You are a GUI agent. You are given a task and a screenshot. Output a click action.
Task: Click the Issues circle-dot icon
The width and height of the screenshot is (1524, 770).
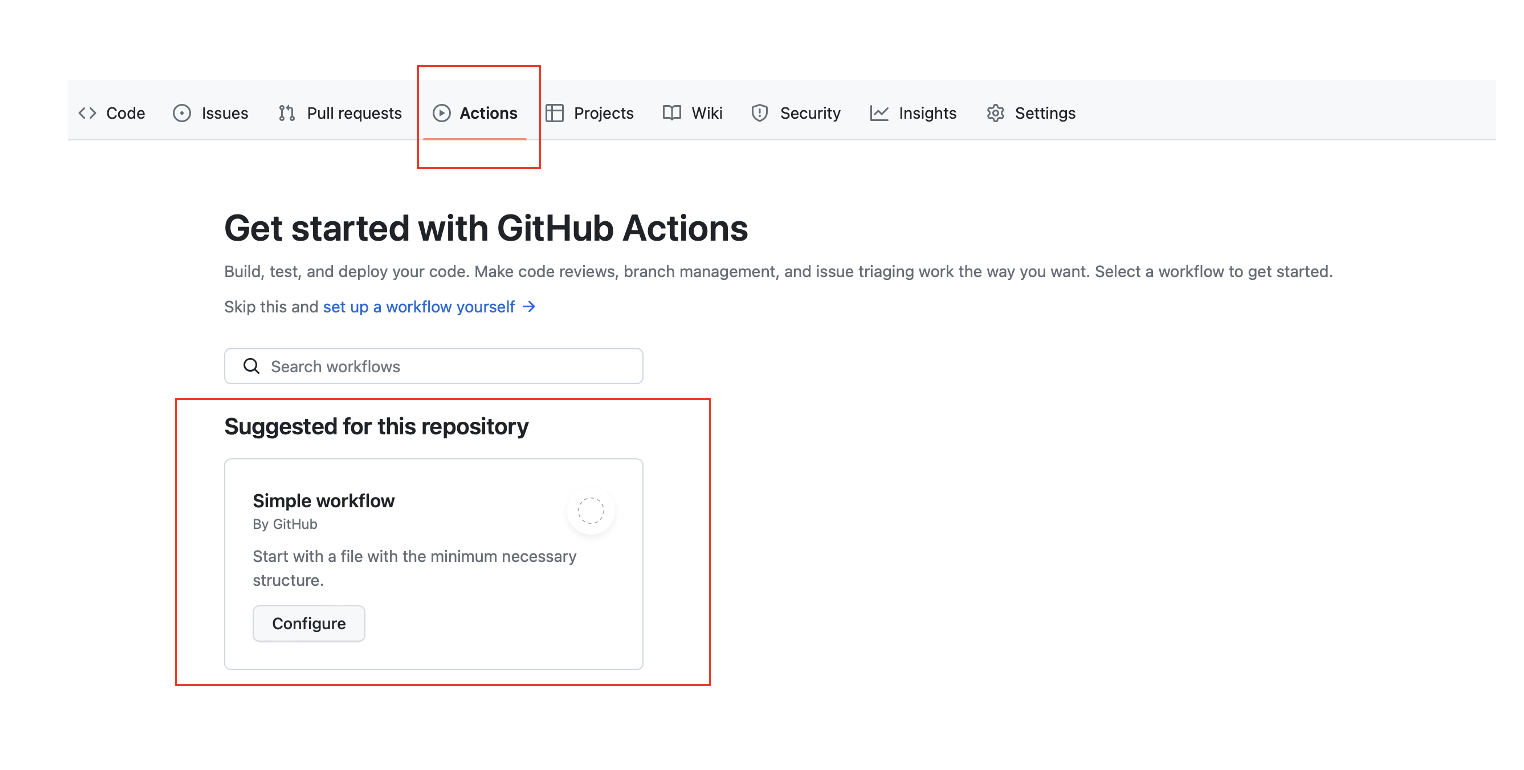[x=182, y=113]
